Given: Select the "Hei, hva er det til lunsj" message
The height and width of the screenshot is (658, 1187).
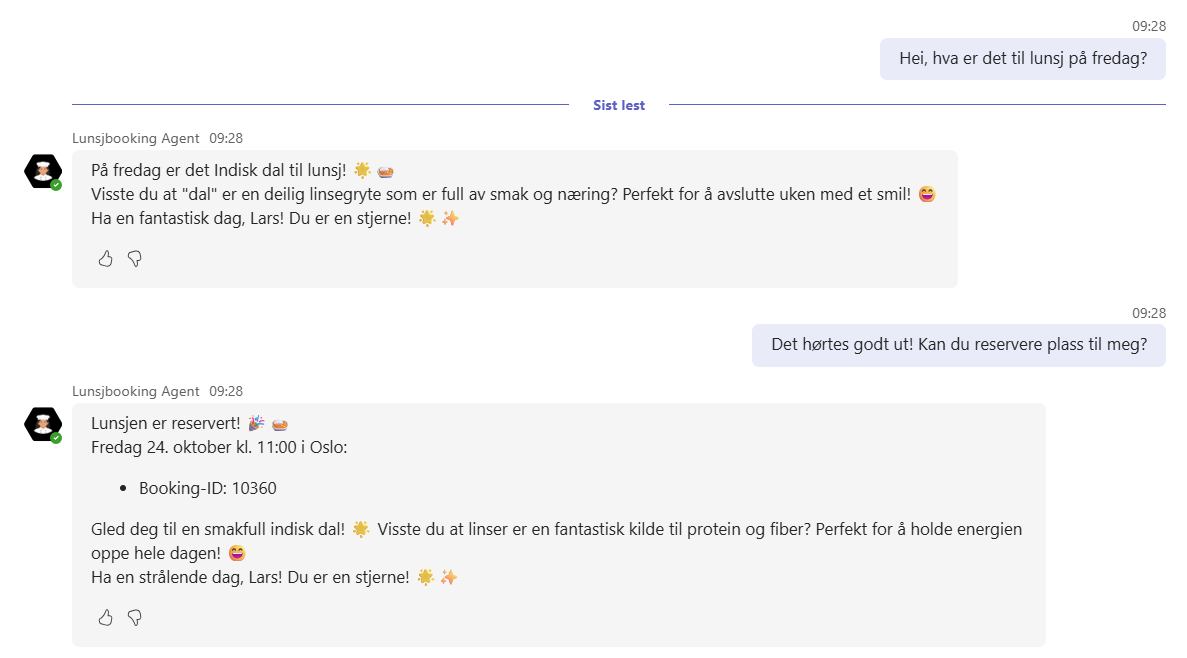Looking at the screenshot, I should pyautogui.click(x=1022, y=59).
